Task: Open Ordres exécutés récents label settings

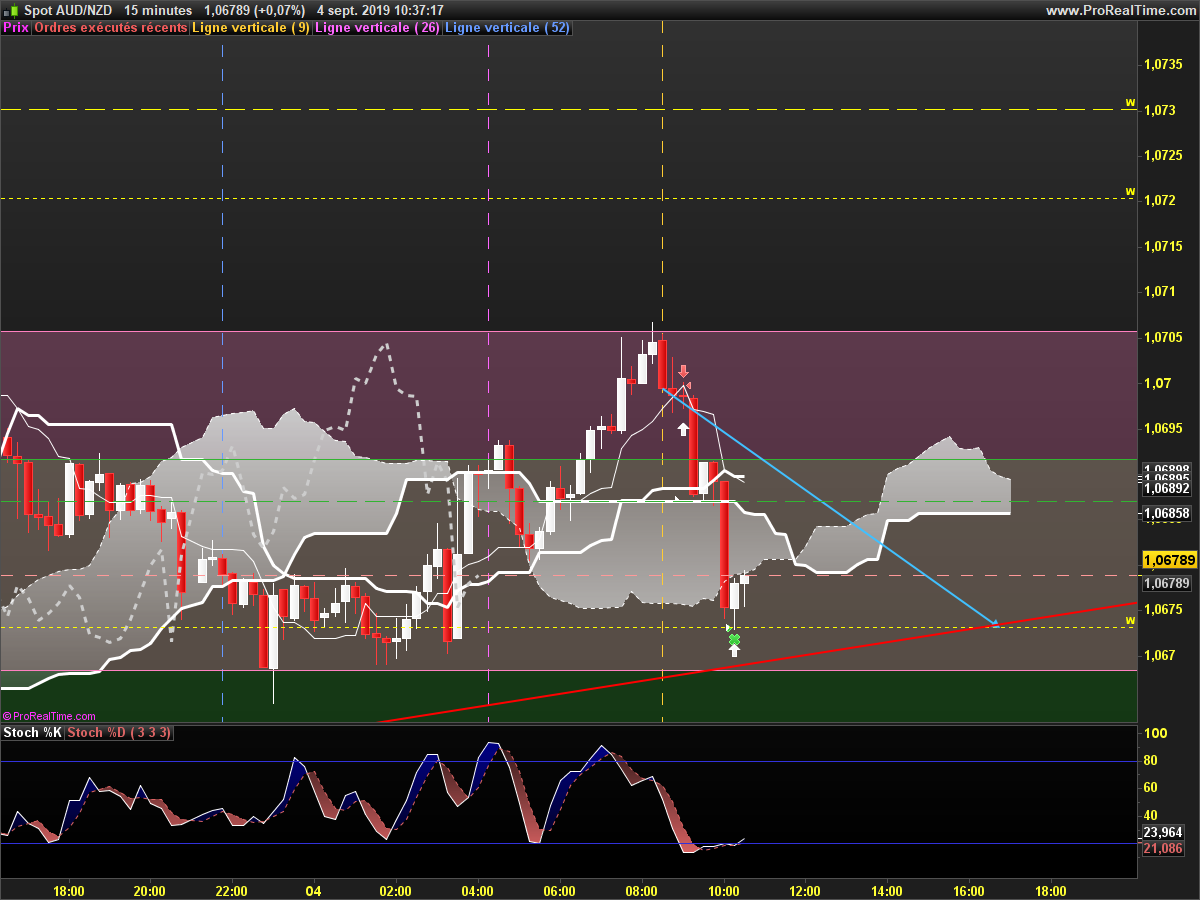Action: [110, 28]
